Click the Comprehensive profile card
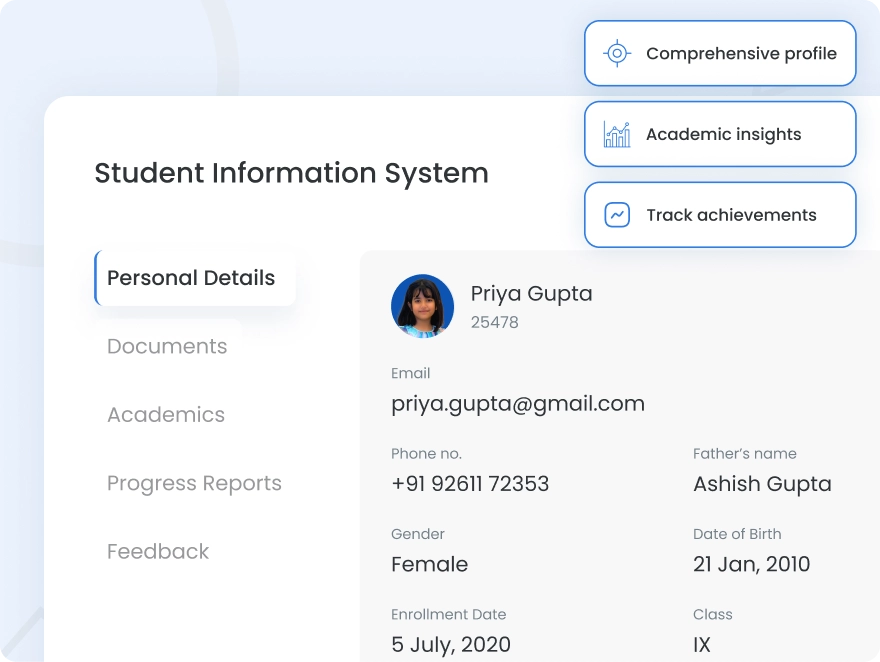Viewport: 880px width, 662px height. click(x=720, y=53)
